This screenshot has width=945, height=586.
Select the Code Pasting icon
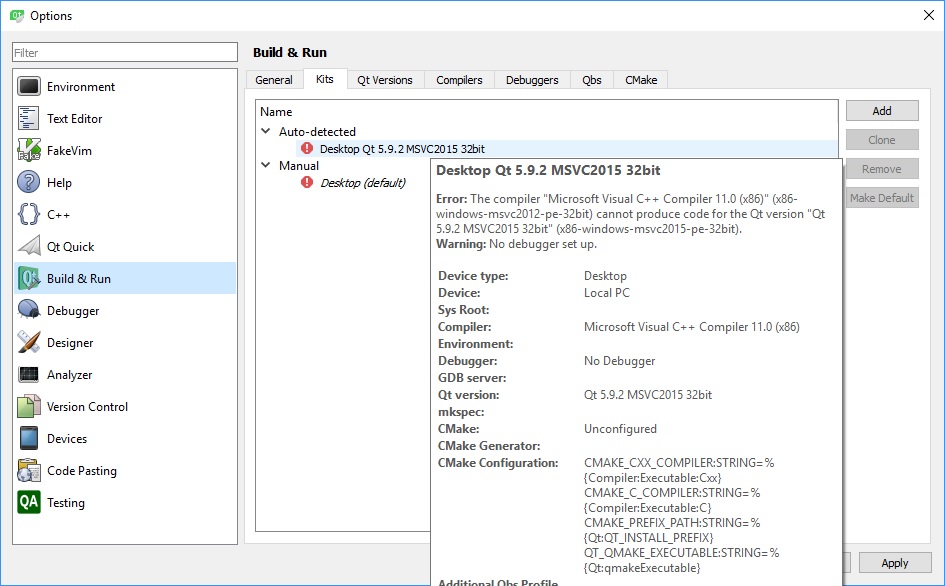point(28,470)
